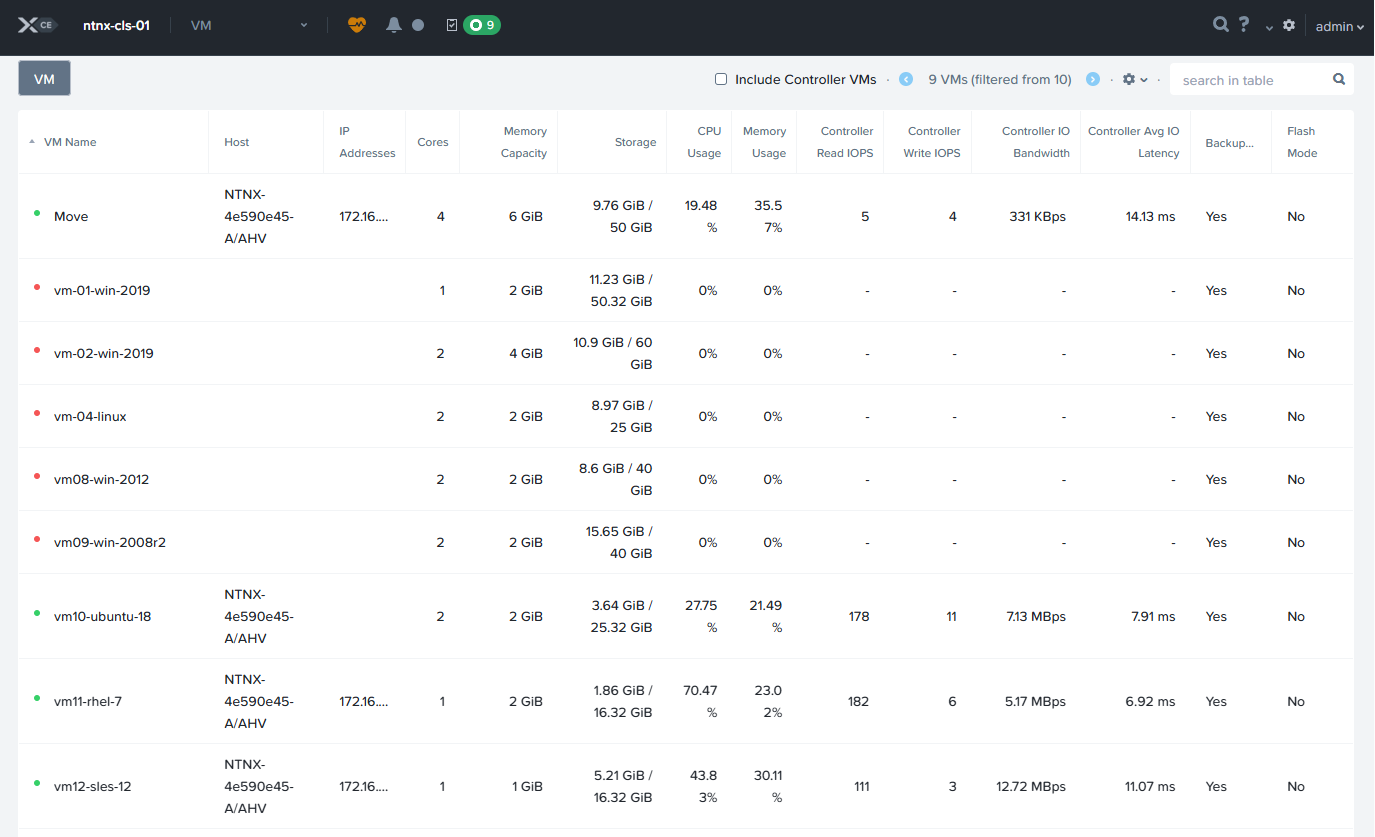The height and width of the screenshot is (837, 1375).
Task: Sort table by CPU Usage column
Action: click(x=704, y=142)
